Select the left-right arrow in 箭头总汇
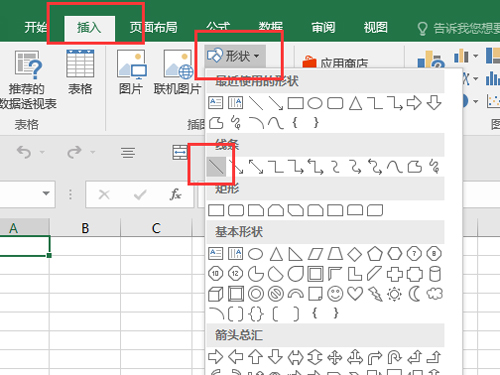Screen dimensions: 500x375 tap(295, 357)
